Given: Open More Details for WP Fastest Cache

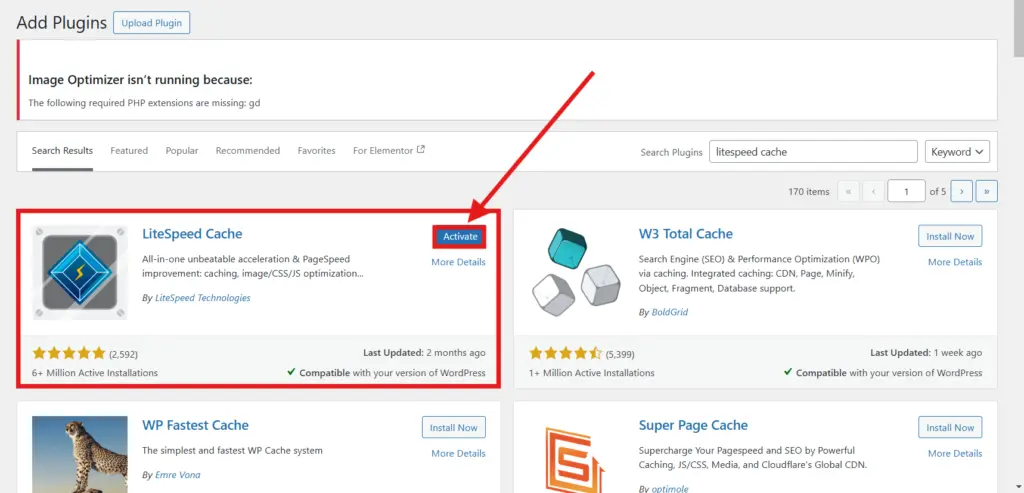Looking at the screenshot, I should 458,453.
